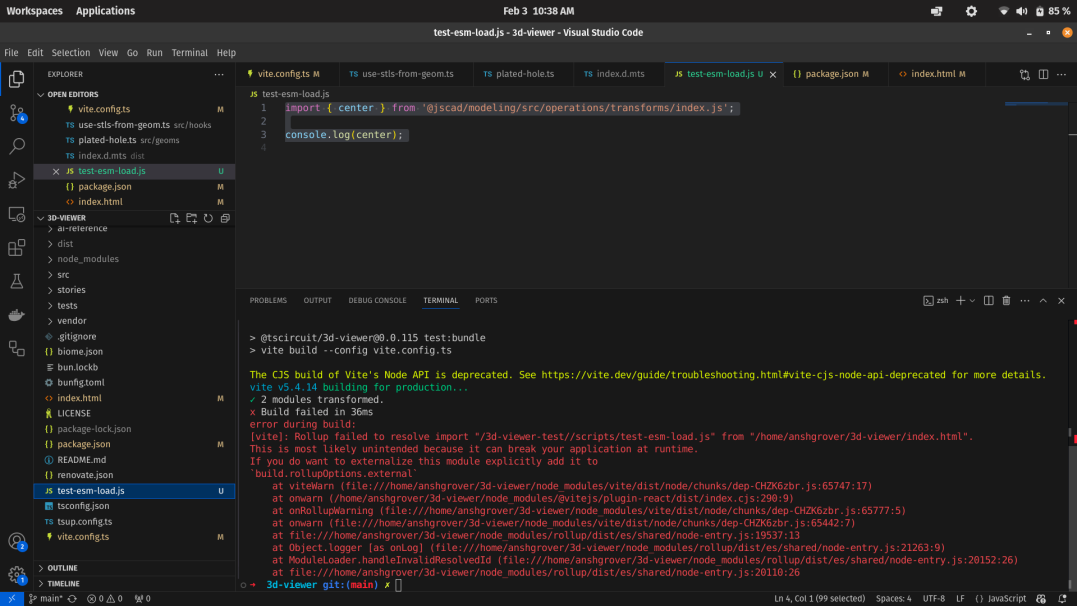Viewport: 1077px width, 606px height.
Task: Open editor more actions ellipsis
Action: (x=1061, y=74)
